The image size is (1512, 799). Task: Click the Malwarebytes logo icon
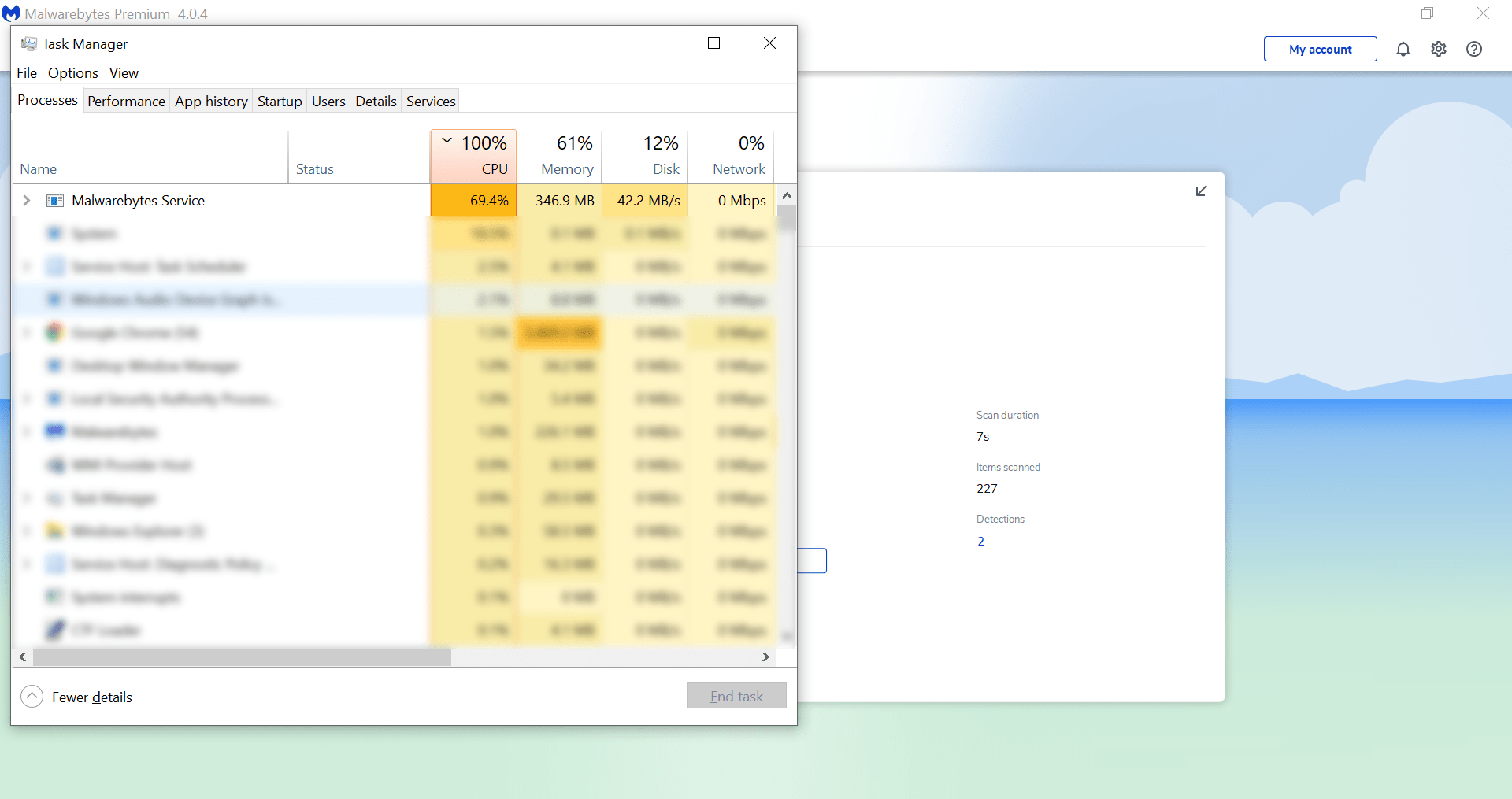pos(11,13)
